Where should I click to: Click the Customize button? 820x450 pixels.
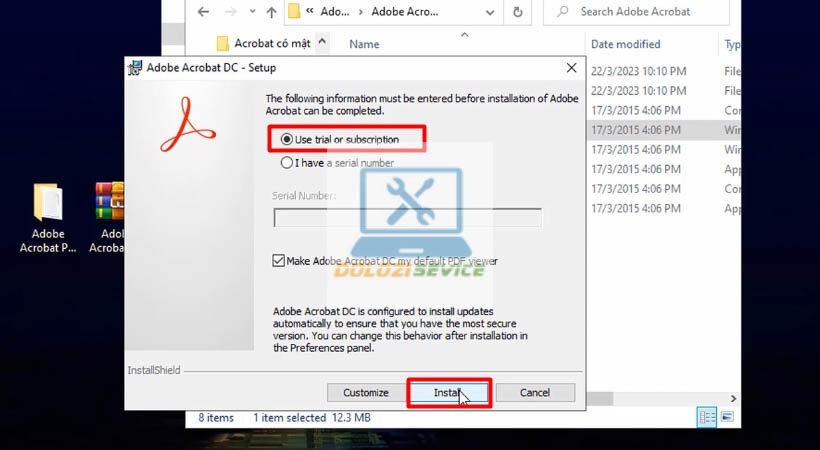point(366,392)
